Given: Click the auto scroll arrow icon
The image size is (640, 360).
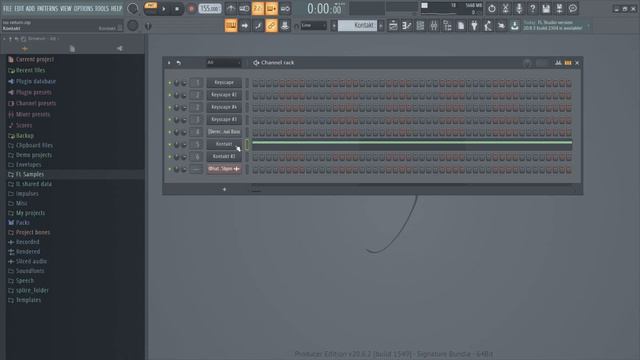Looking at the screenshot, I should 244,26.
